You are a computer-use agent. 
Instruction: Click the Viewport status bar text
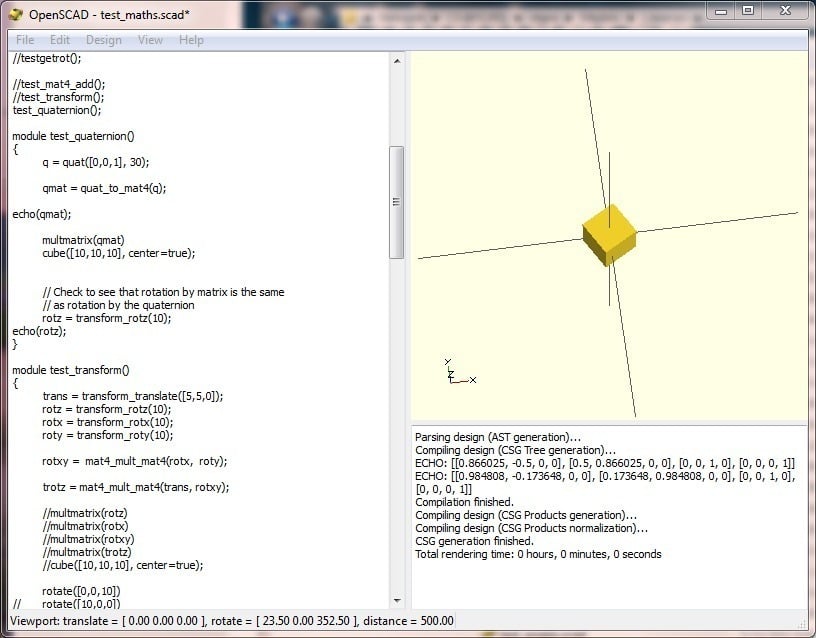(x=230, y=621)
